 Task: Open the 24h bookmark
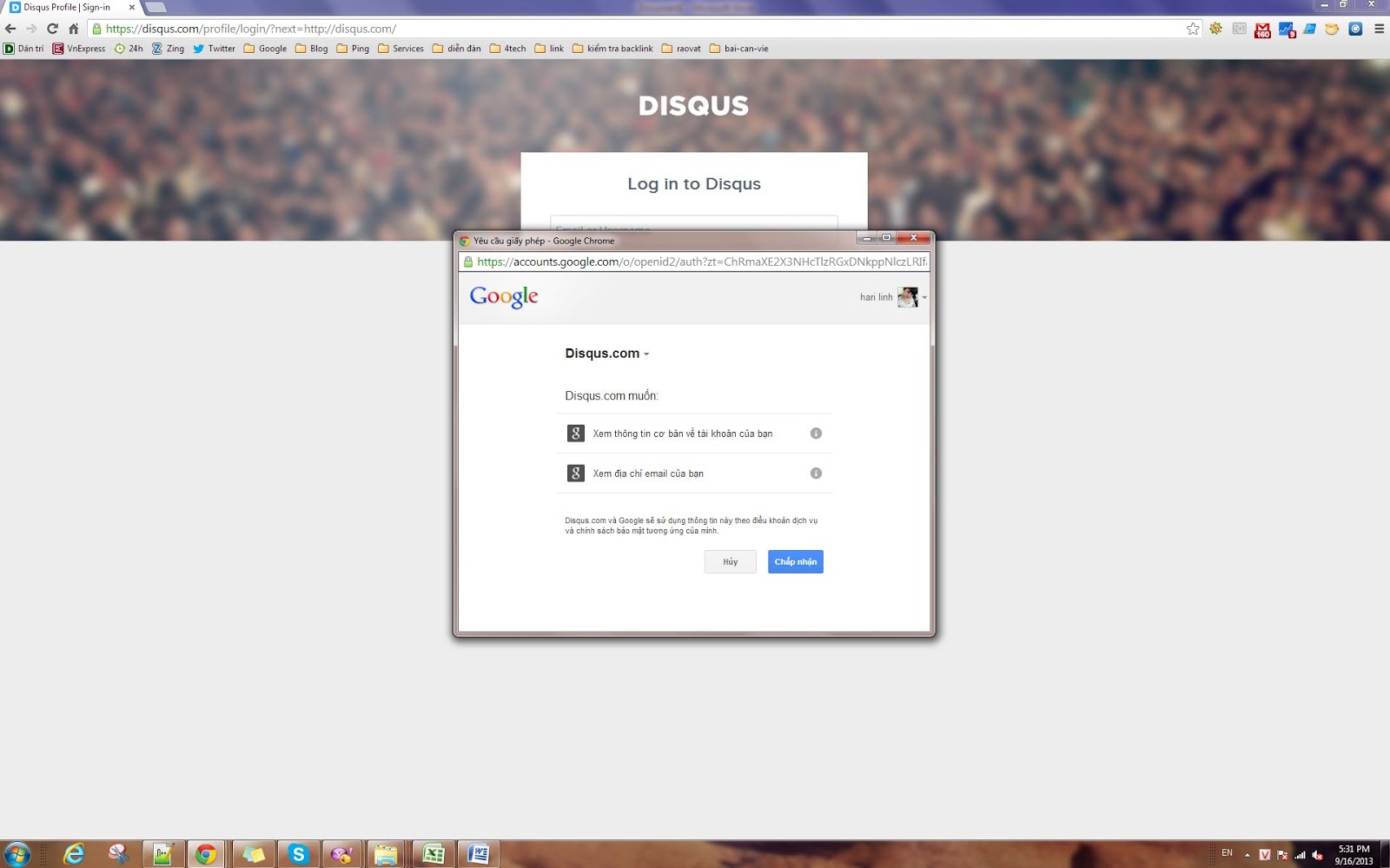click(x=129, y=49)
